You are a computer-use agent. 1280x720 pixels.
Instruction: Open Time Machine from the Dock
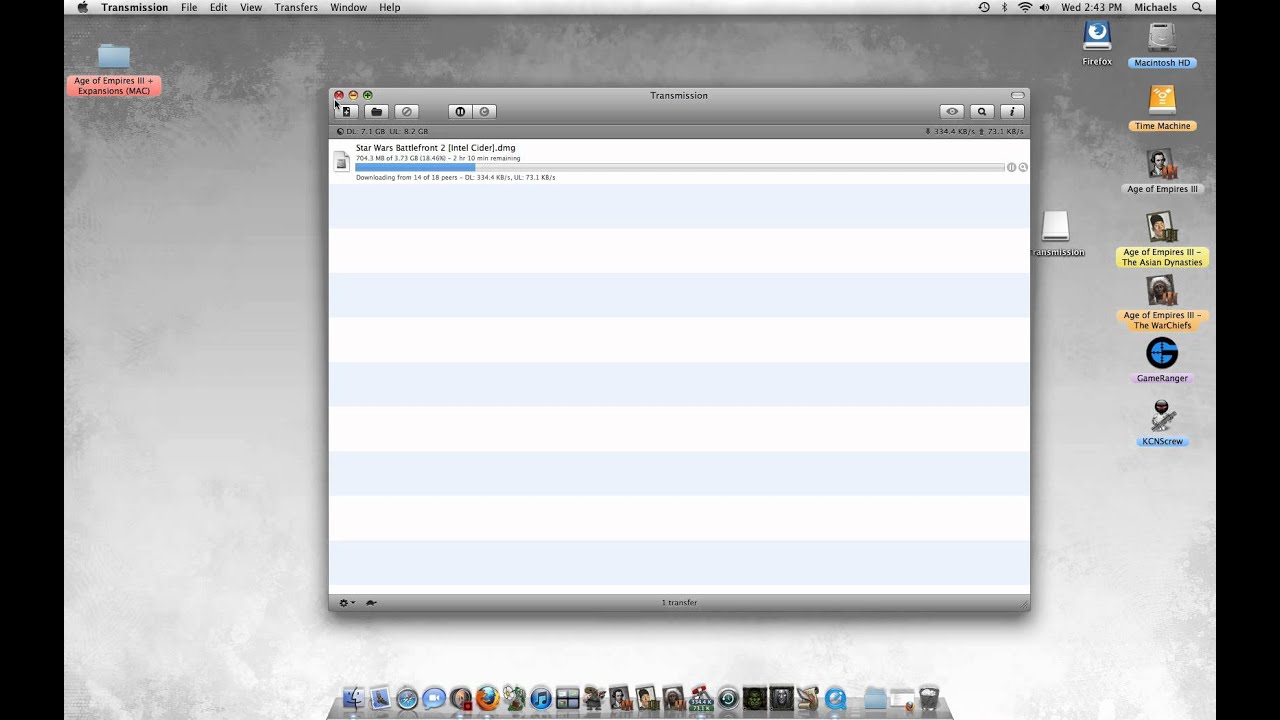pos(728,699)
